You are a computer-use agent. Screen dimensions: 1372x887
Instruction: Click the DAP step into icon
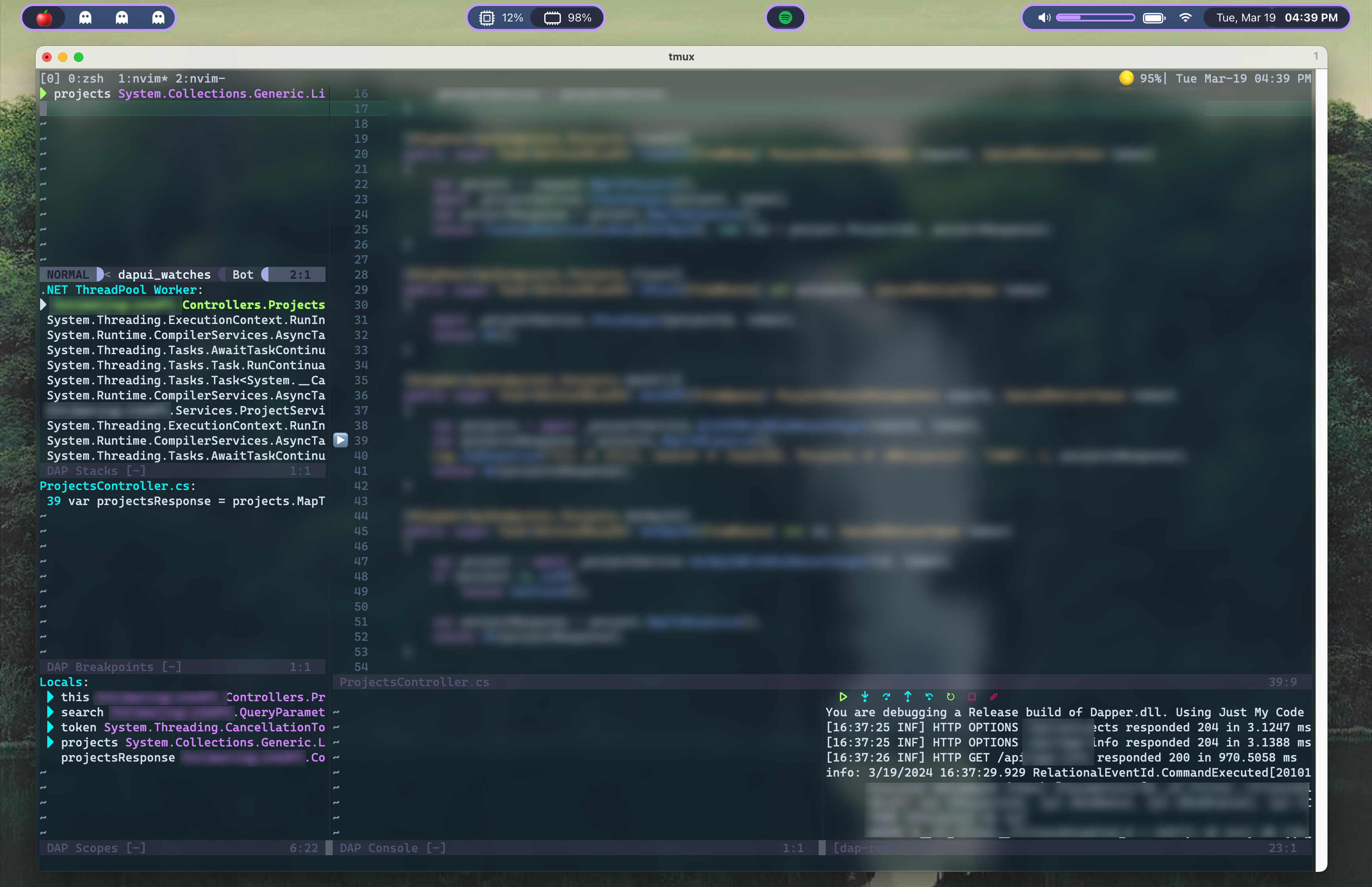pos(865,697)
